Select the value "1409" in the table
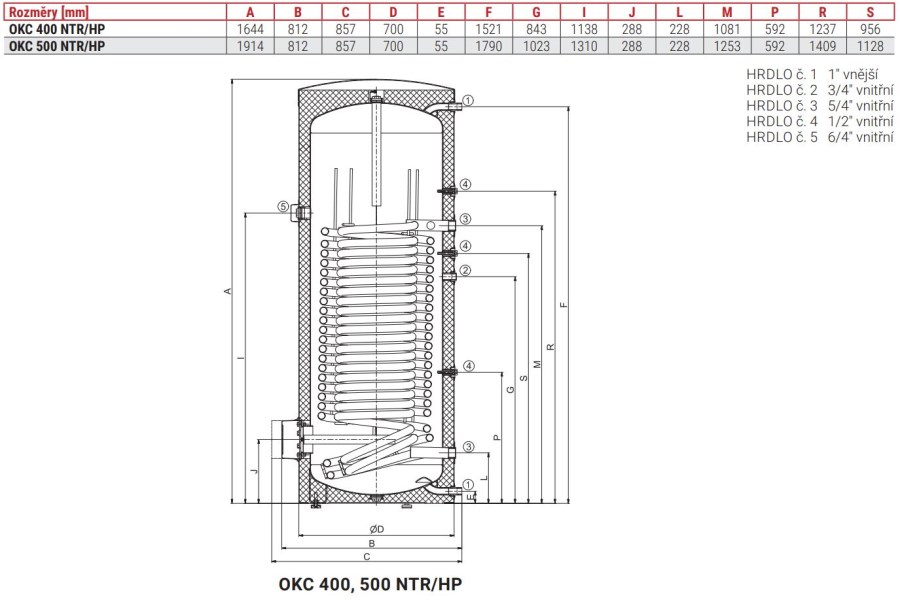The height and width of the screenshot is (604, 900). point(823,46)
